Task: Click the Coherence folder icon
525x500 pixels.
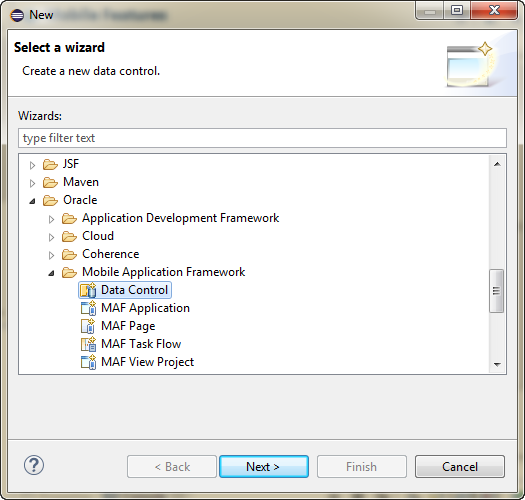Action: [69, 255]
